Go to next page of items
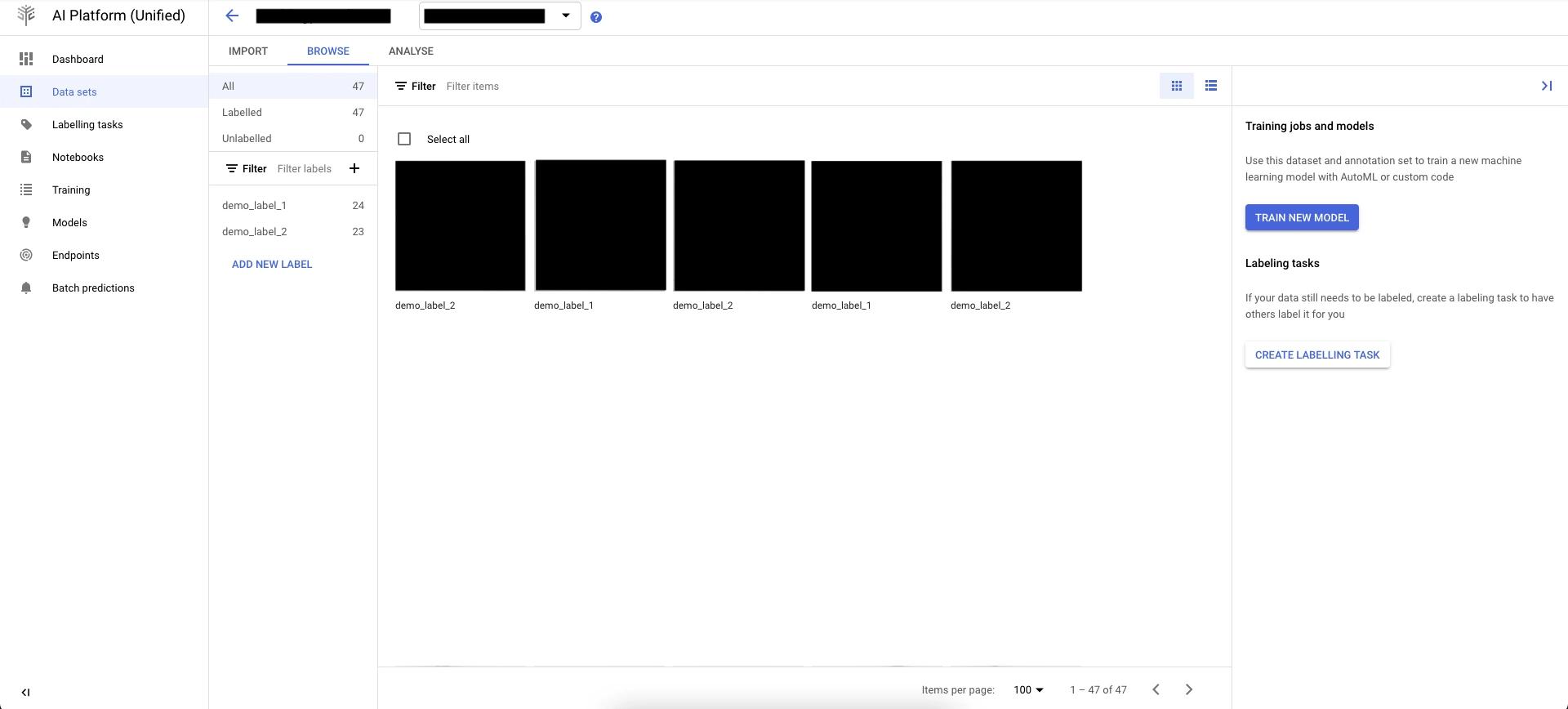This screenshot has width=1568, height=709. (1188, 689)
